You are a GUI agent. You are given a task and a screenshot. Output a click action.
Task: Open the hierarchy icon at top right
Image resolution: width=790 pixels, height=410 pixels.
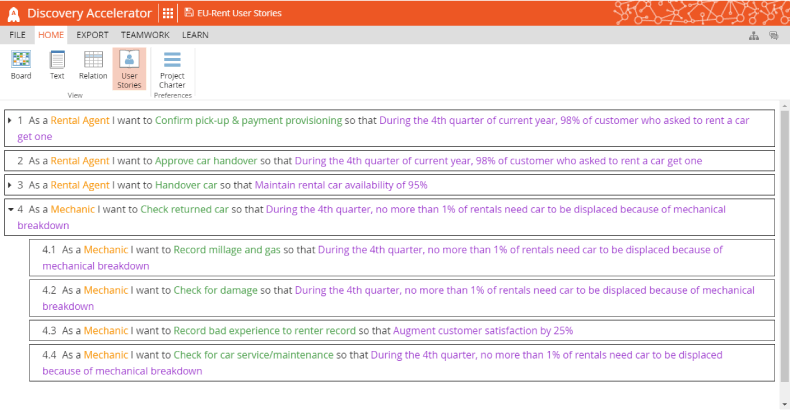point(754,35)
